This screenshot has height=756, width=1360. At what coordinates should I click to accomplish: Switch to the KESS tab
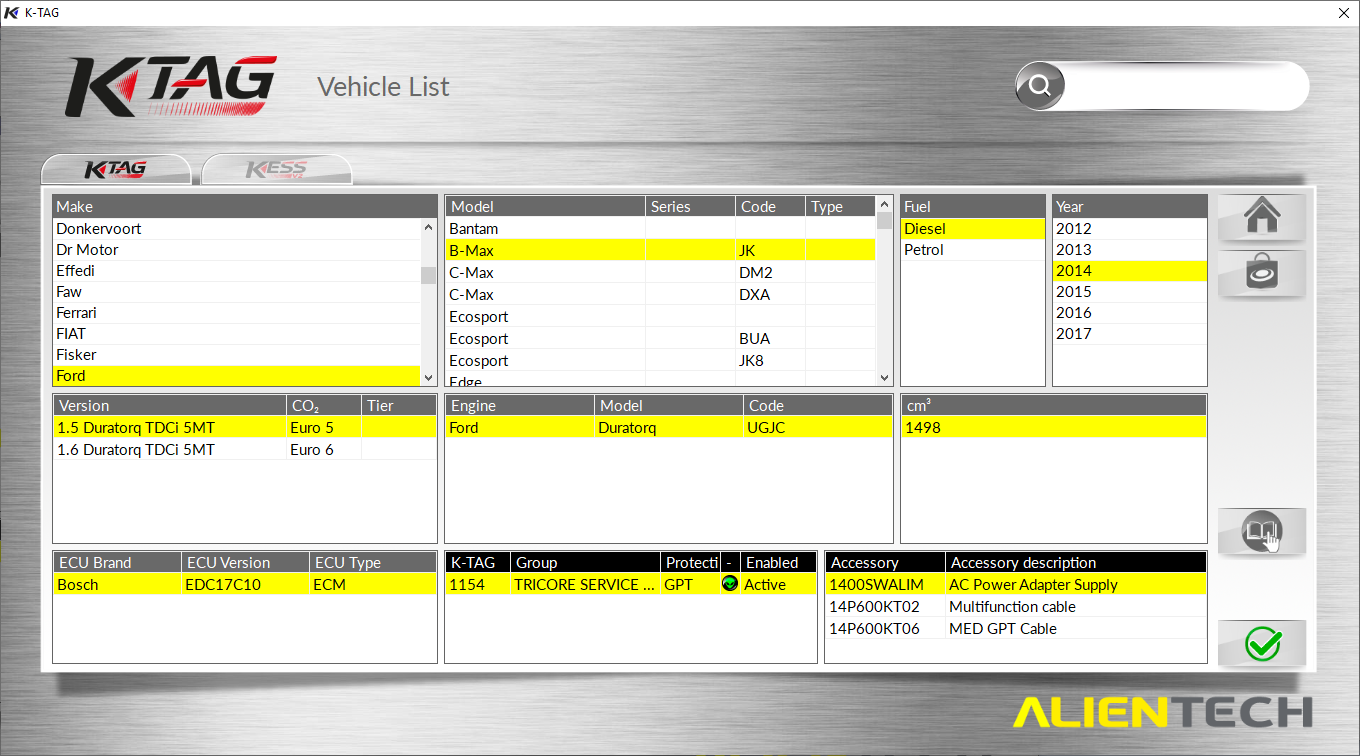pyautogui.click(x=277, y=170)
